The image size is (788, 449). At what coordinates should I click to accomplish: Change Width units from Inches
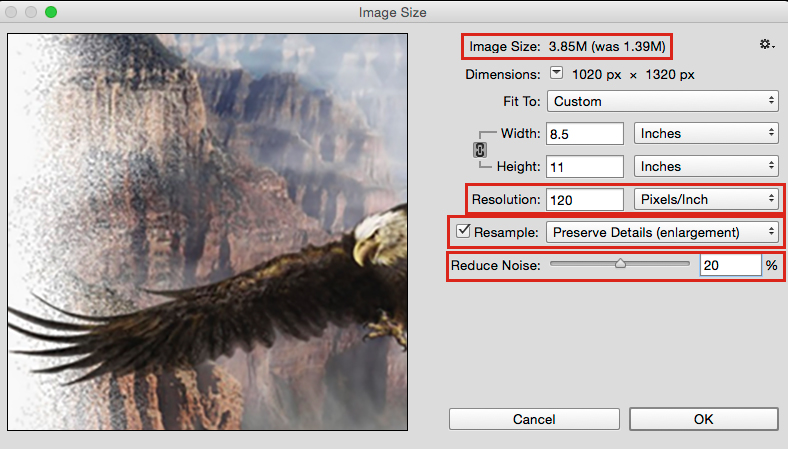[x=706, y=133]
